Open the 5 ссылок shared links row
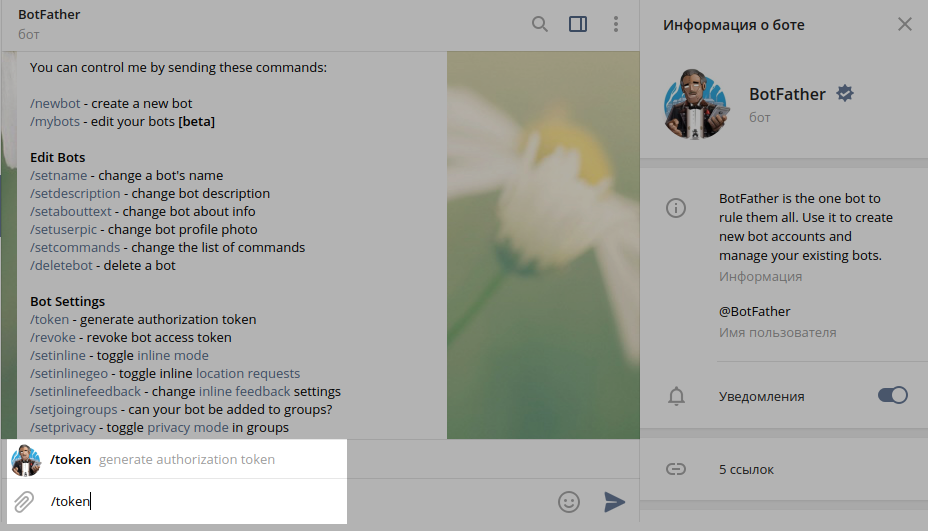The height and width of the screenshot is (531, 928). point(784,469)
